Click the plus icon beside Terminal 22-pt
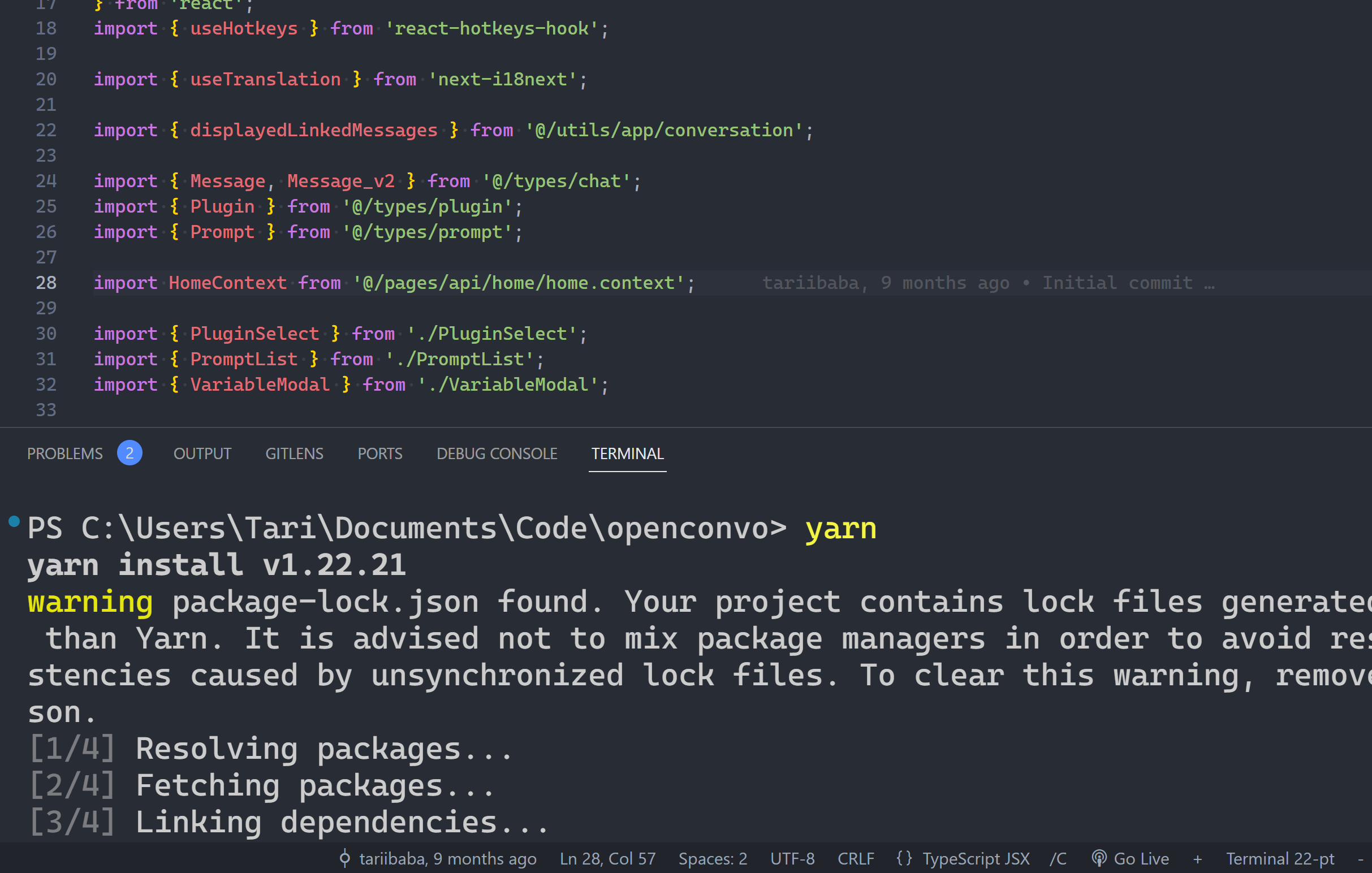The height and width of the screenshot is (873, 1372). click(1198, 859)
